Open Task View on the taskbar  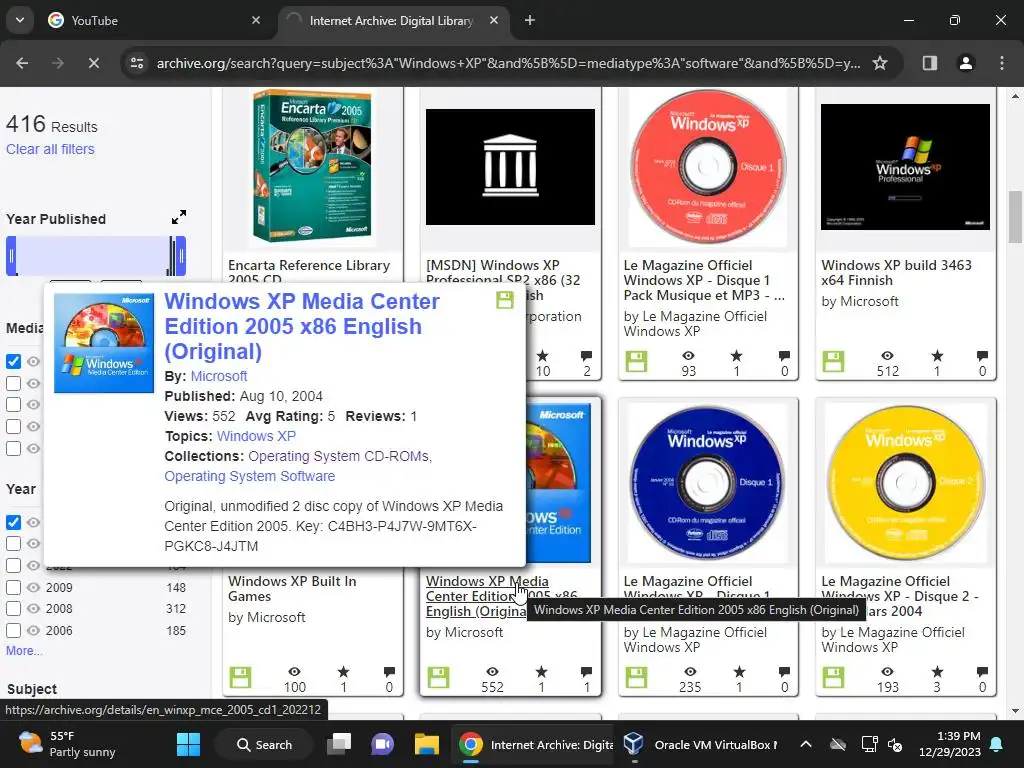click(340, 744)
